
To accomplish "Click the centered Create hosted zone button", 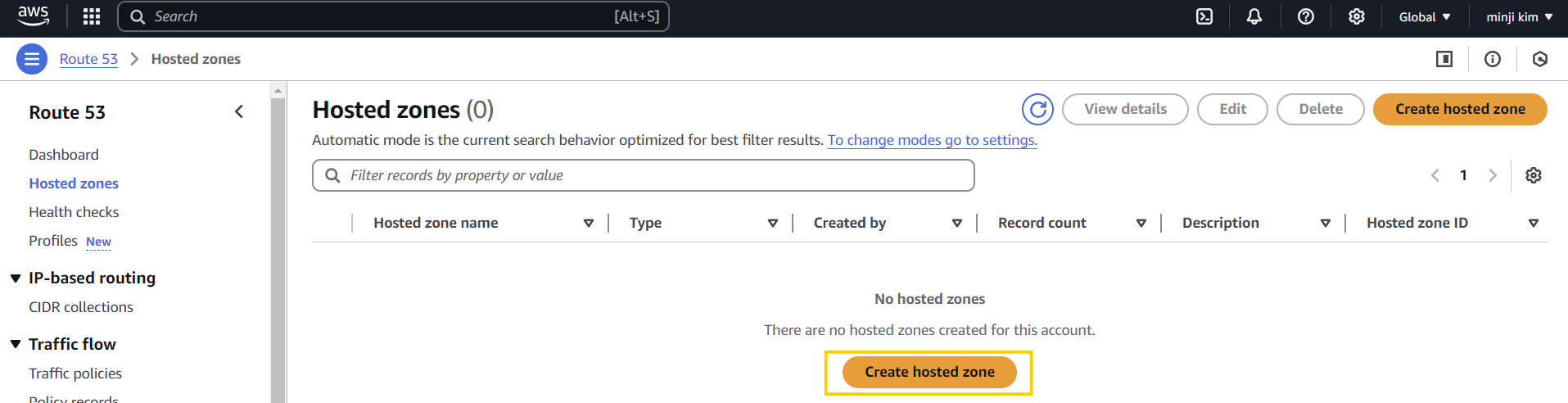I will coord(929,372).
